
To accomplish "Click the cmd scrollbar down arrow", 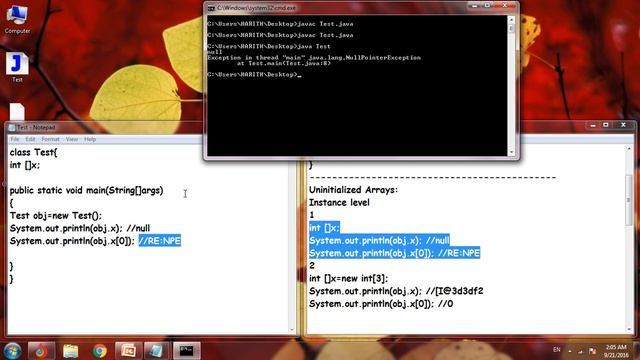I will click(511, 152).
